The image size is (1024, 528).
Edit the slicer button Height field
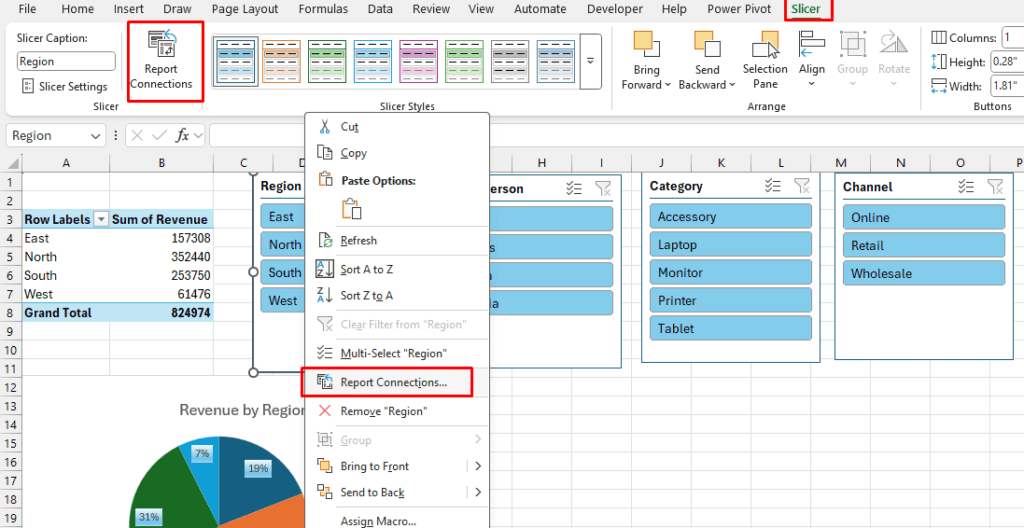pos(1006,62)
